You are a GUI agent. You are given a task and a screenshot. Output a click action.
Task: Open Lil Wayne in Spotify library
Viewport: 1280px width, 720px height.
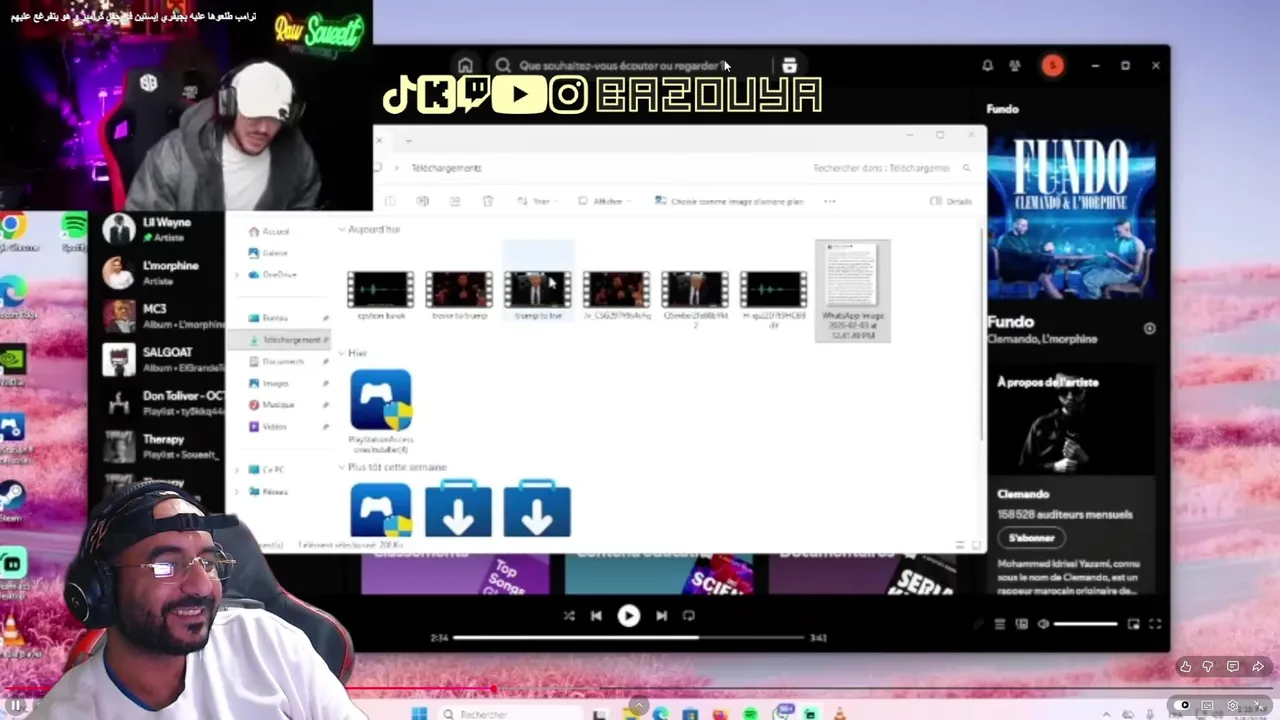(162, 229)
